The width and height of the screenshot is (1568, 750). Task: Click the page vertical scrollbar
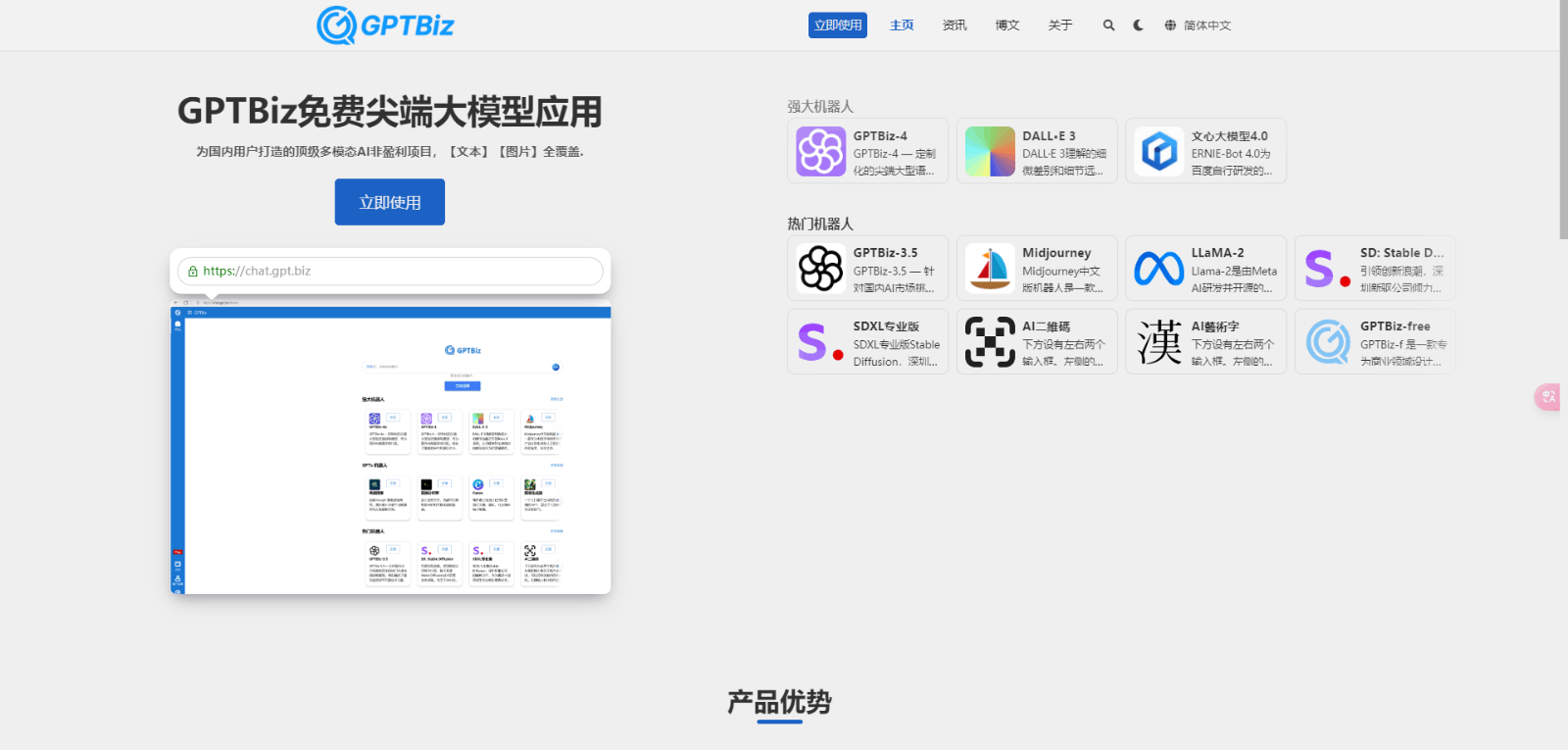coord(1563,120)
